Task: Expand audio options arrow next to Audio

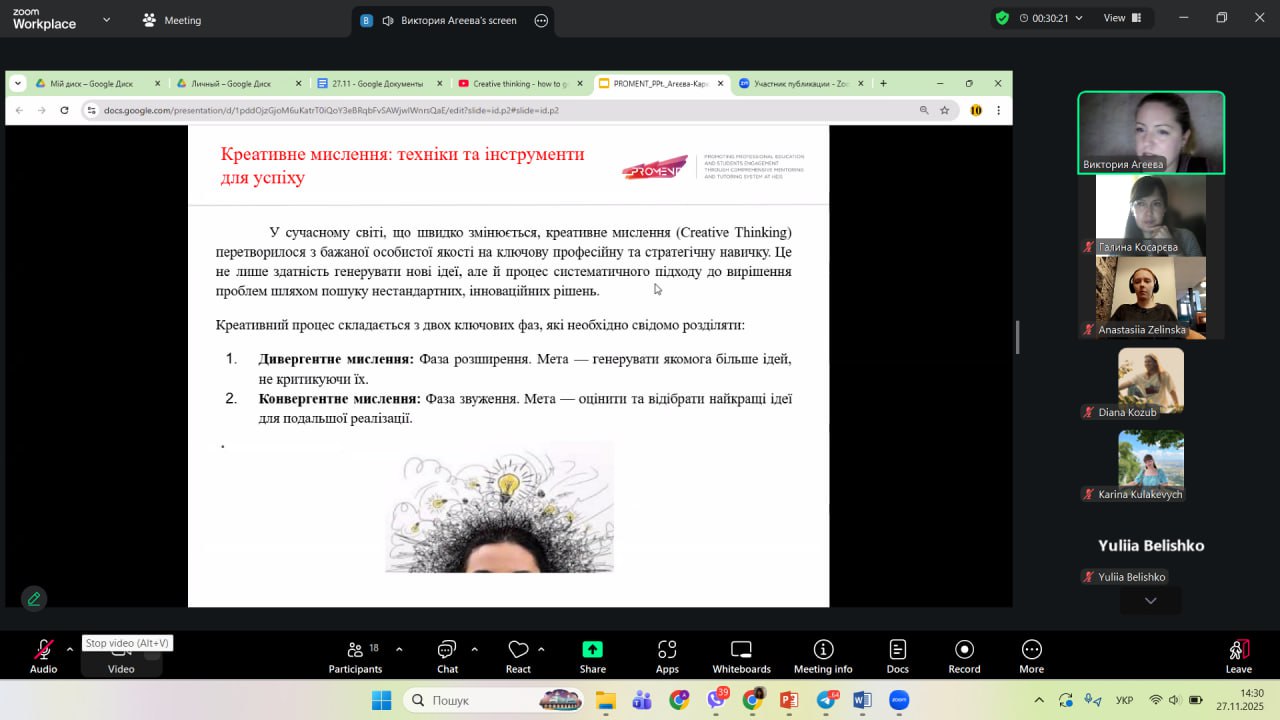Action: coord(70,649)
